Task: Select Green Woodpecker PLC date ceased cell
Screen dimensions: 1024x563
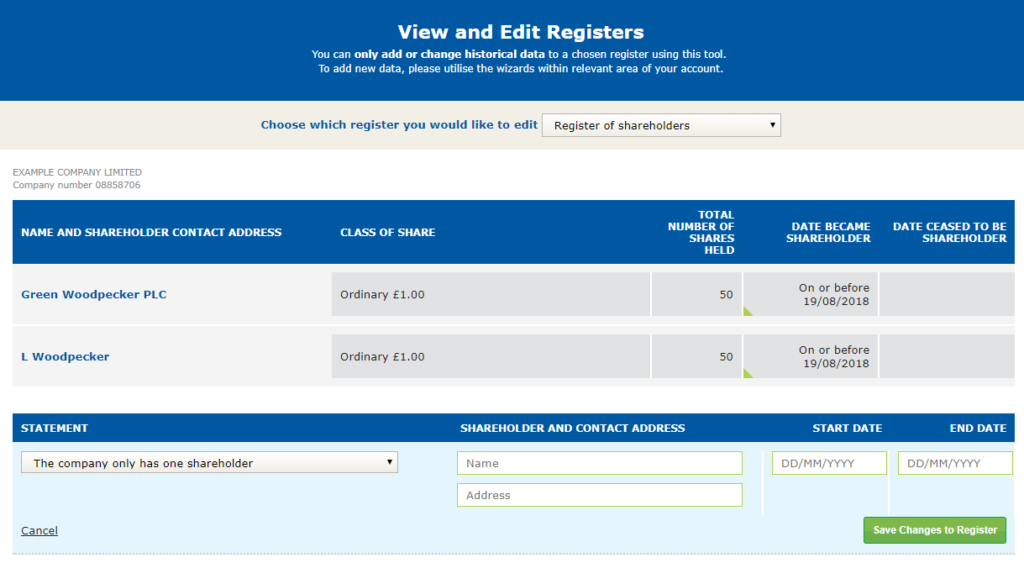Action: [x=946, y=295]
